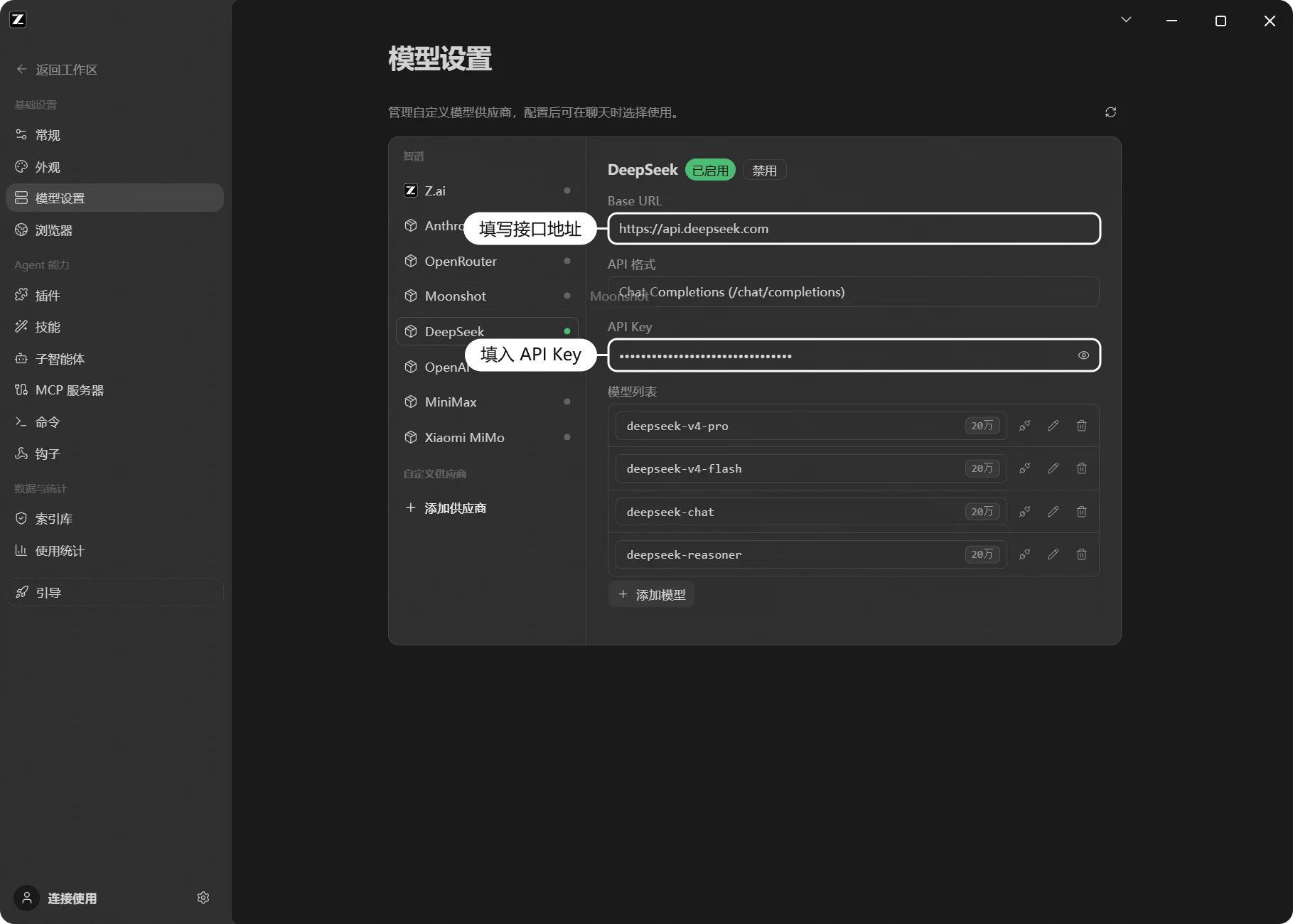Click 20万 badge on deepseek-reasoner
Screen dimensions: 1293x924
[x=982, y=554]
